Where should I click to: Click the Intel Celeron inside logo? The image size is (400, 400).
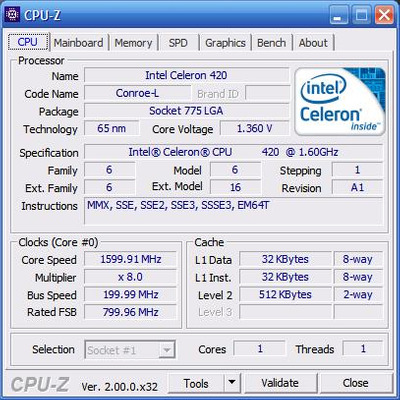340,101
